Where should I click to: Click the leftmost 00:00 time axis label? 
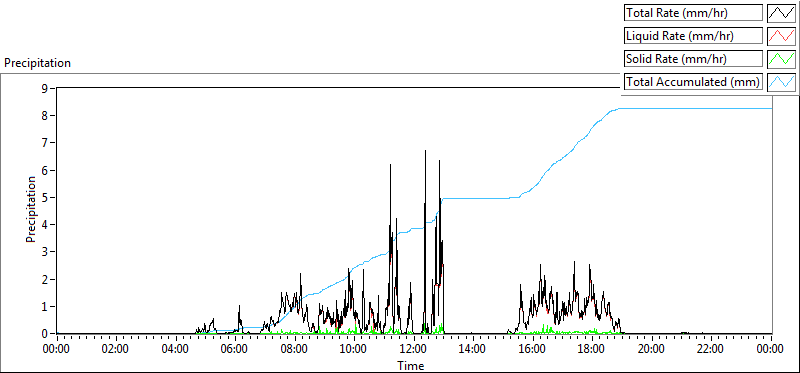click(57, 350)
